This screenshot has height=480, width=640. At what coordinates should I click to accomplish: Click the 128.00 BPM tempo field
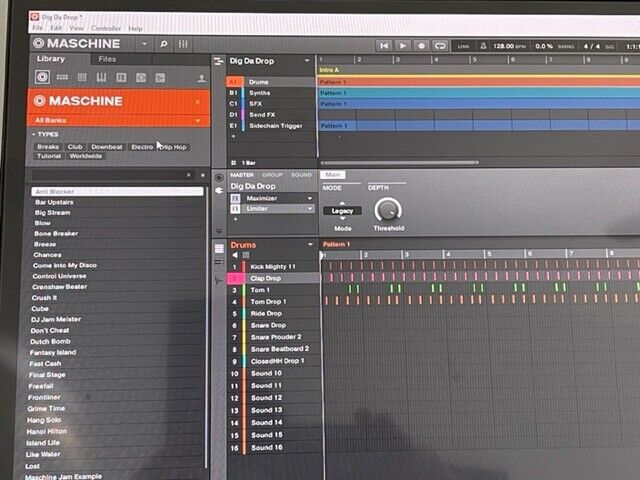pos(509,46)
